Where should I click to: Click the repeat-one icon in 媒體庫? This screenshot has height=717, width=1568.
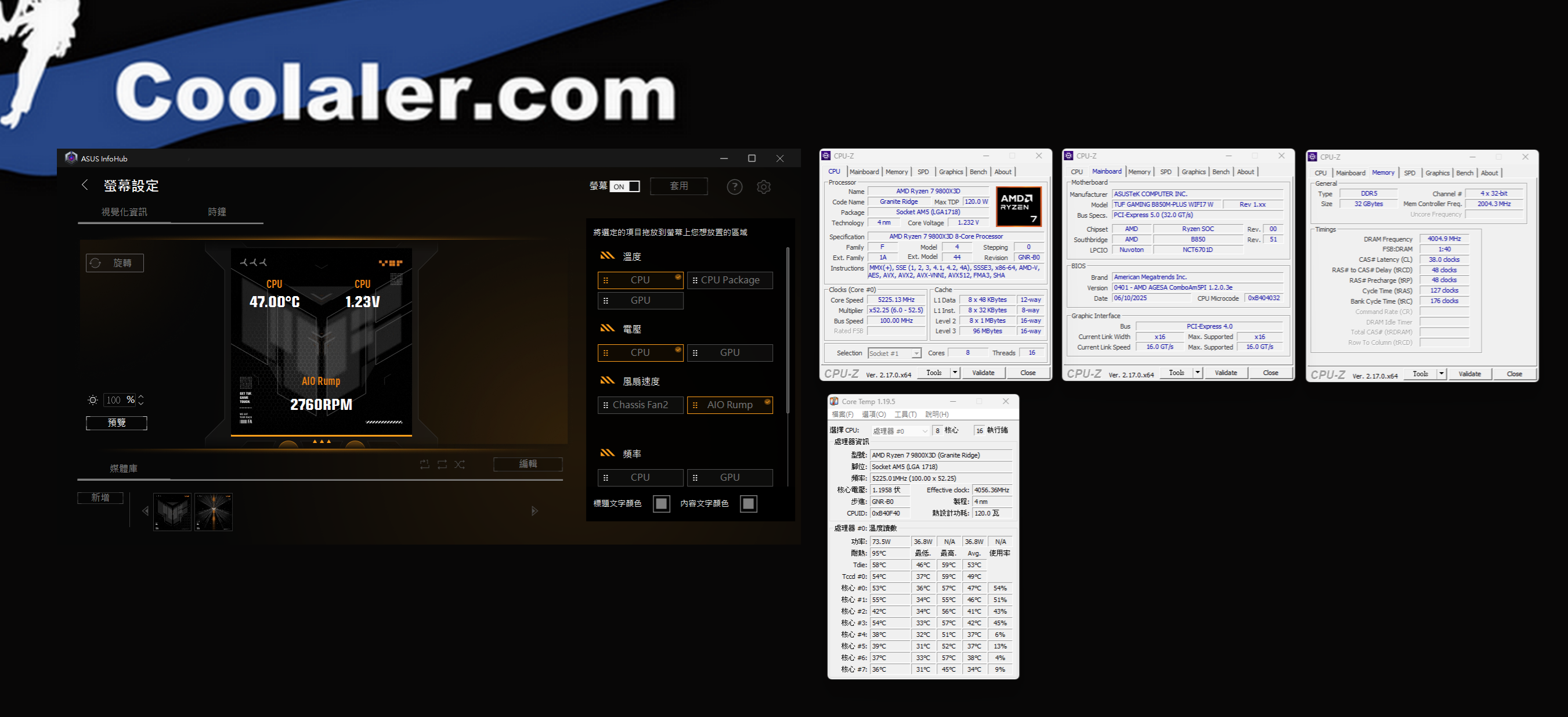424,464
